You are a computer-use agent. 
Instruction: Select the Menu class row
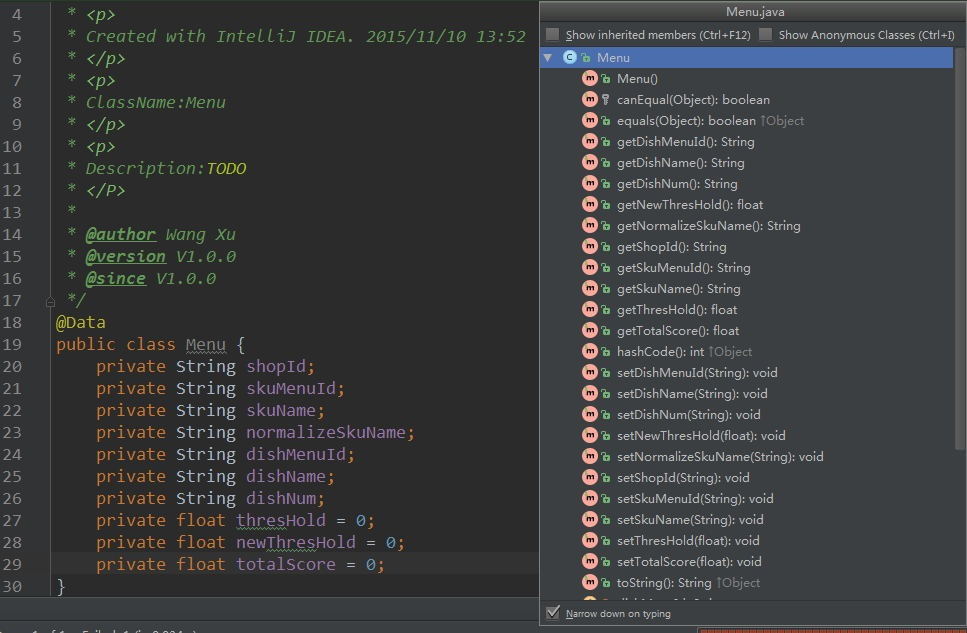coord(747,57)
